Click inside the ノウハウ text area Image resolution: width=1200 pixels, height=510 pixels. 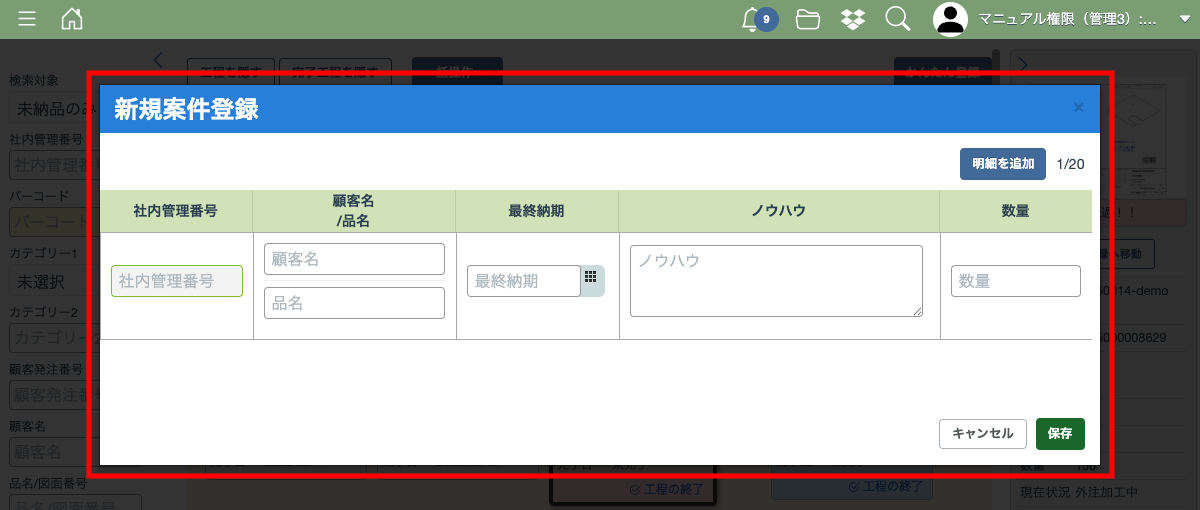[776, 281]
